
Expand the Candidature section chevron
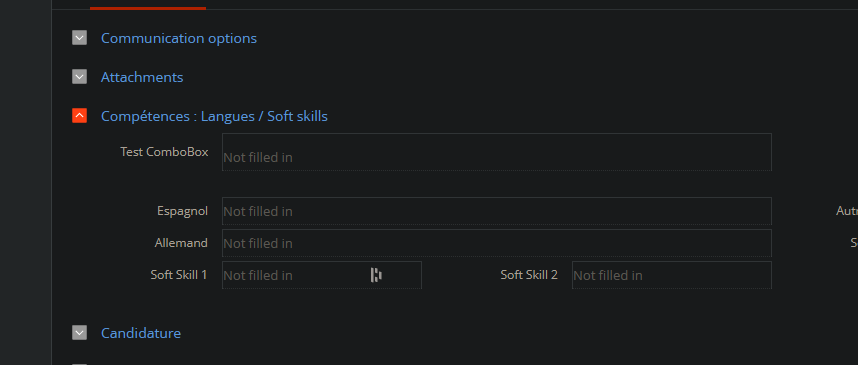(79, 333)
